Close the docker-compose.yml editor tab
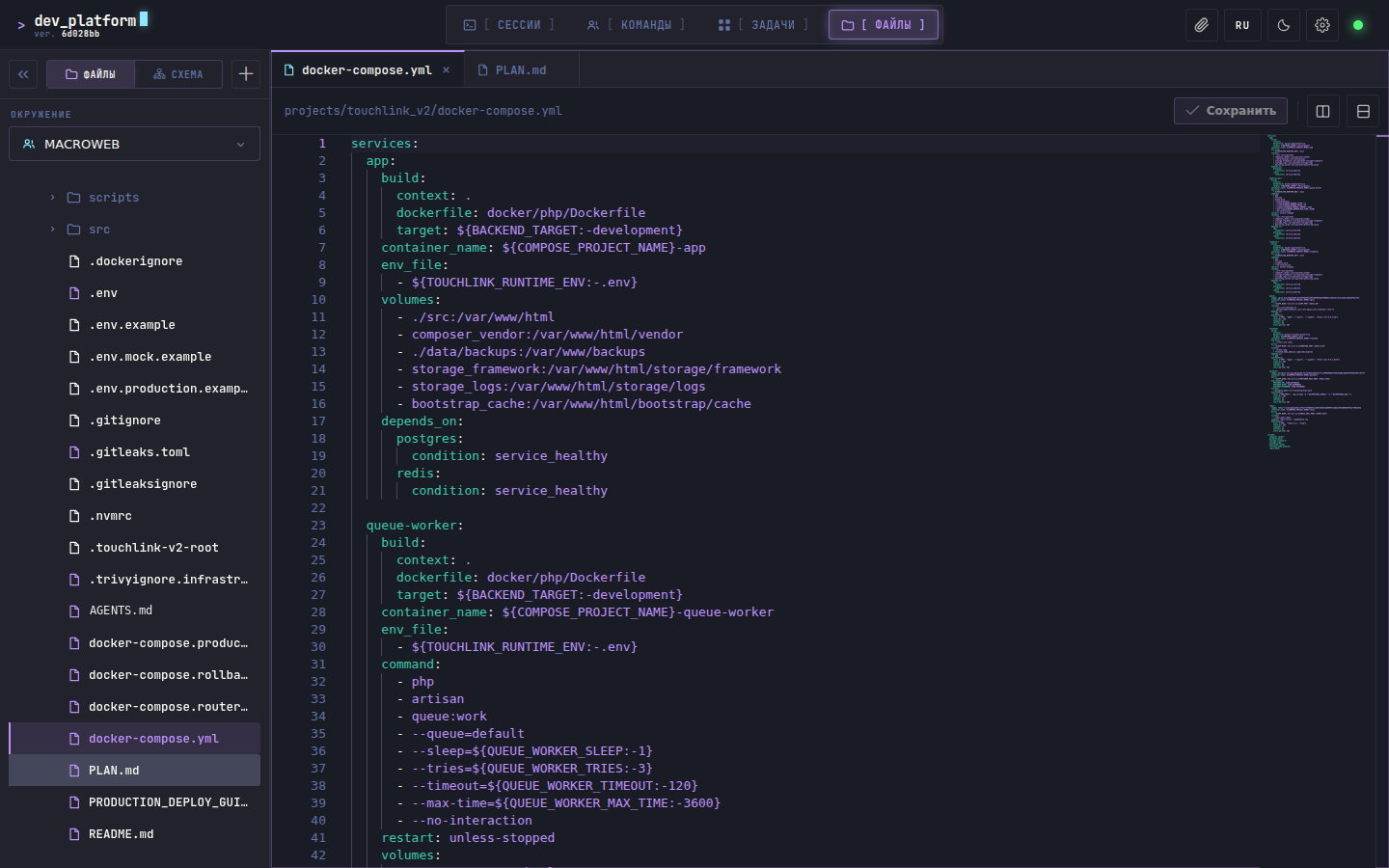The width and height of the screenshot is (1389, 868). [446, 70]
